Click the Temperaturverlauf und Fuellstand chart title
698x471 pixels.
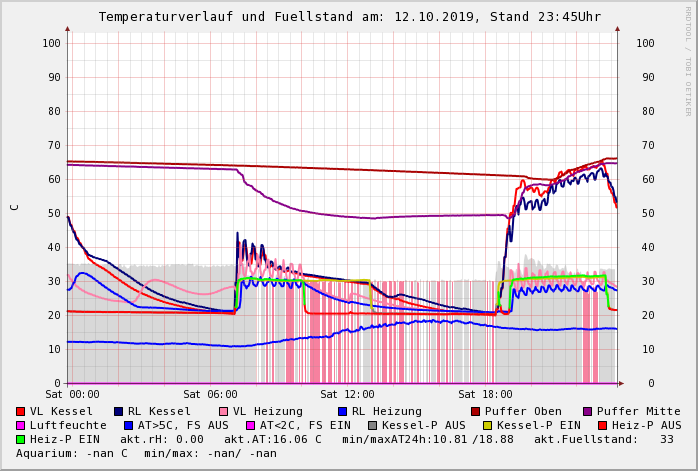click(349, 17)
